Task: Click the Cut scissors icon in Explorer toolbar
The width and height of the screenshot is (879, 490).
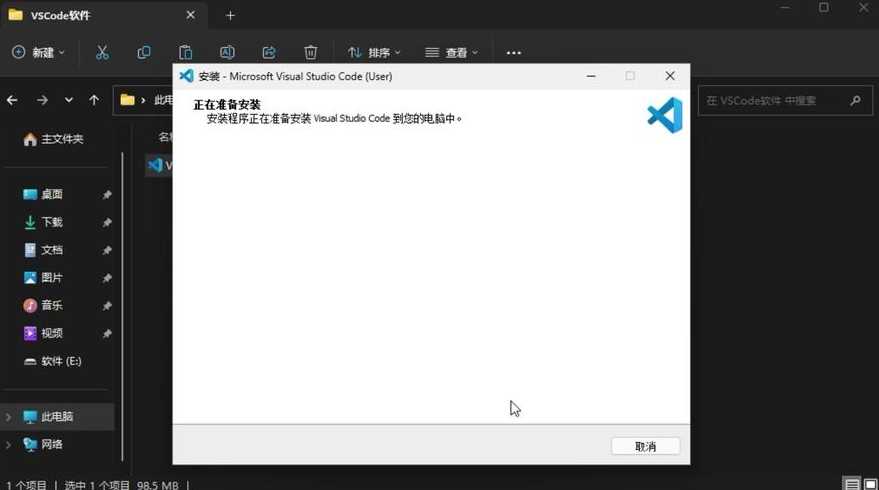Action: click(x=102, y=53)
